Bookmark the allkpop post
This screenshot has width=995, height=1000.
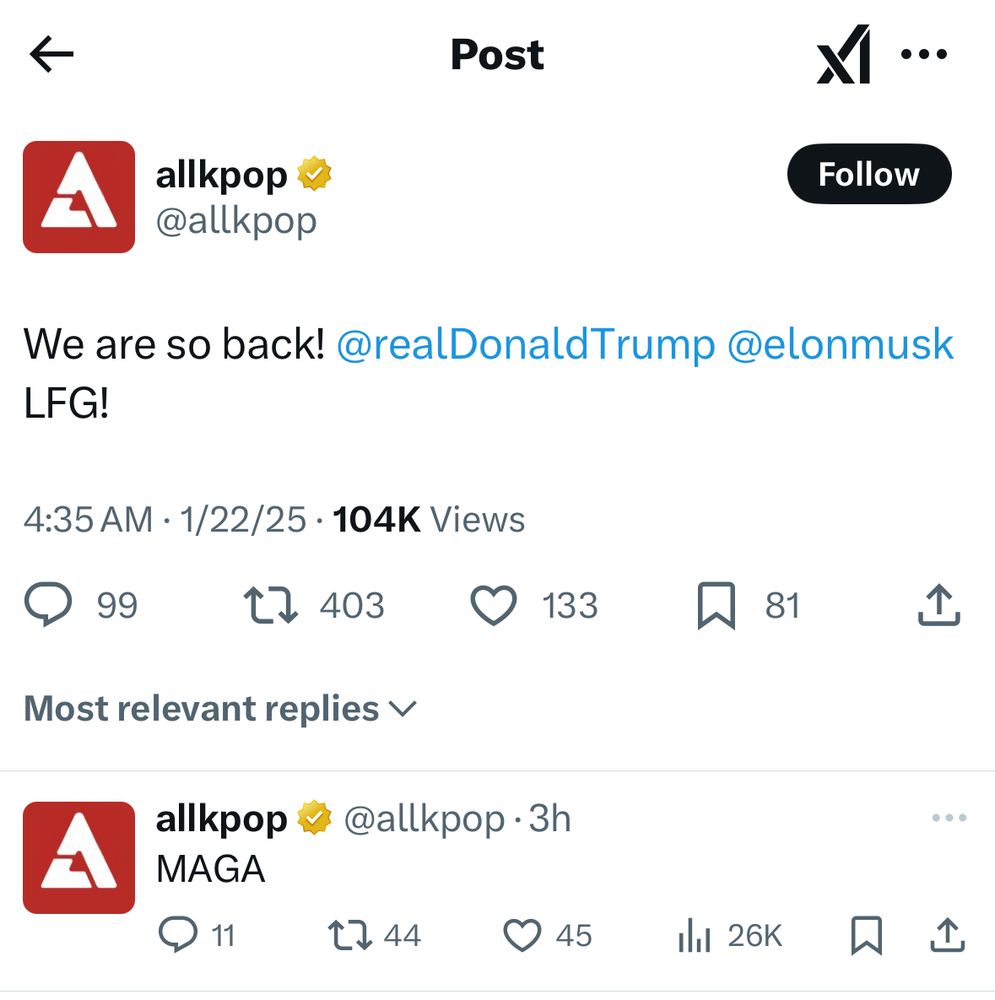coord(717,605)
